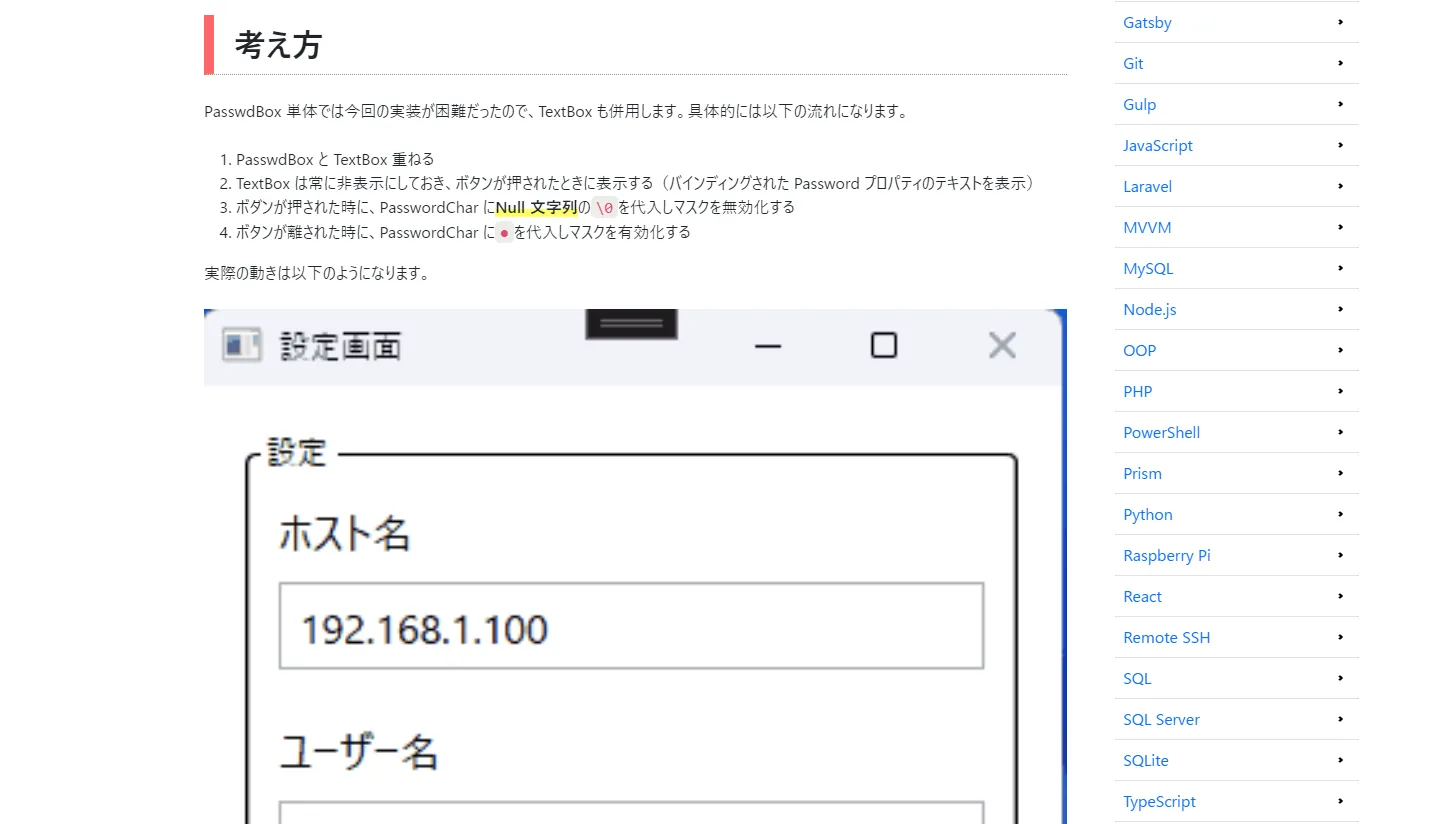This screenshot has height=824, width=1453.
Task: Open the MySQL category link
Action: 1148,268
